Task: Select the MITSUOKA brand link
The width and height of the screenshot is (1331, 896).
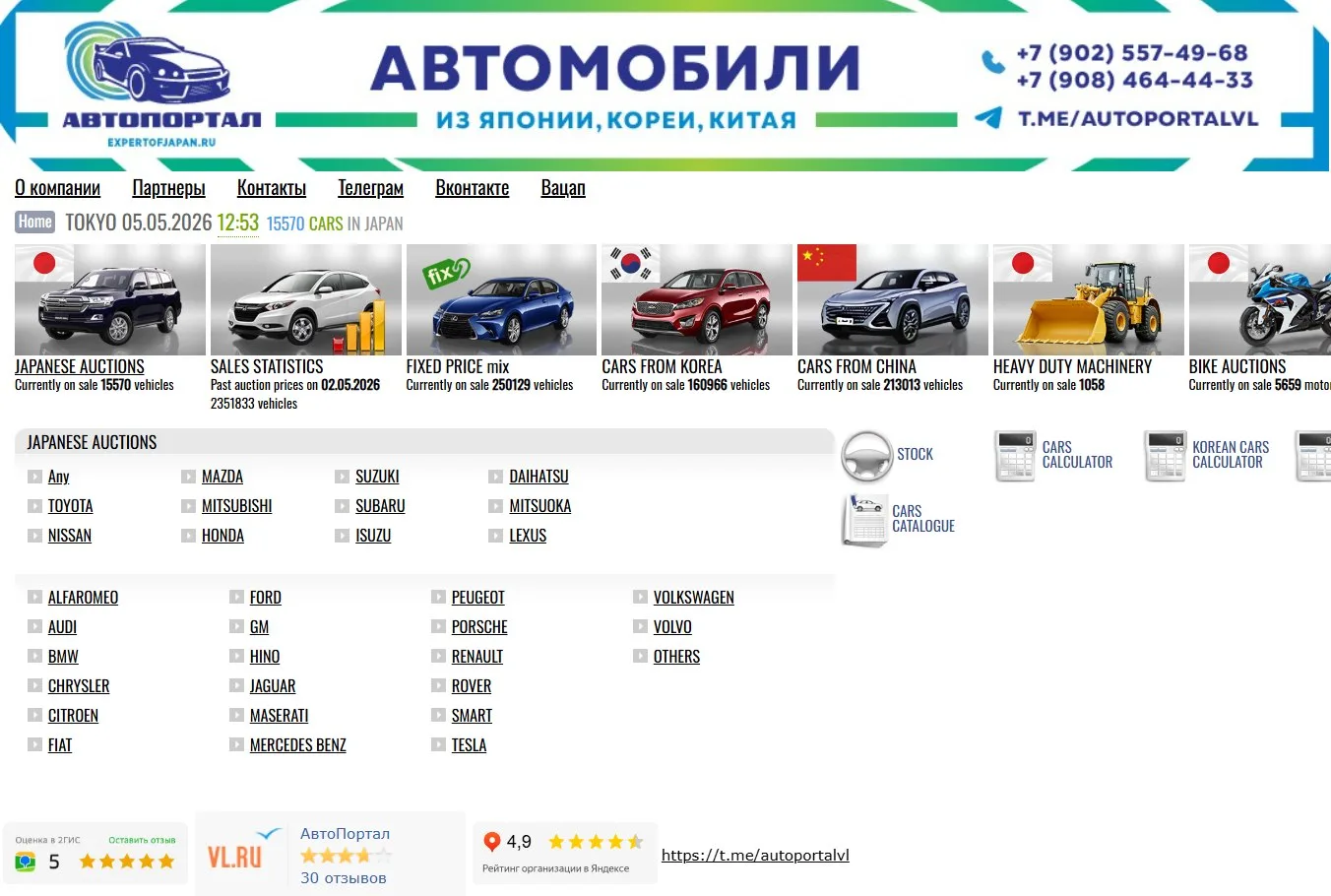Action: (x=540, y=506)
